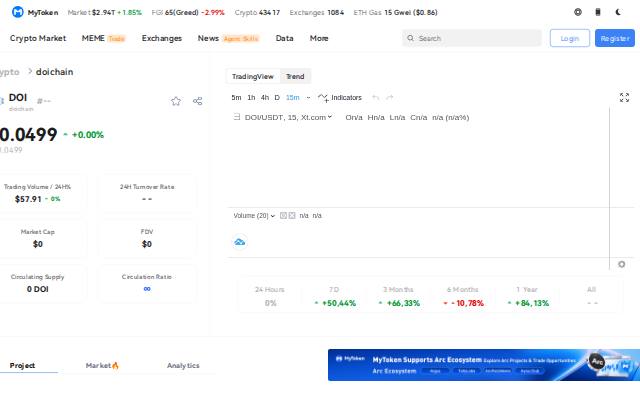
Task: Open MEME menu item
Action: 93,38
